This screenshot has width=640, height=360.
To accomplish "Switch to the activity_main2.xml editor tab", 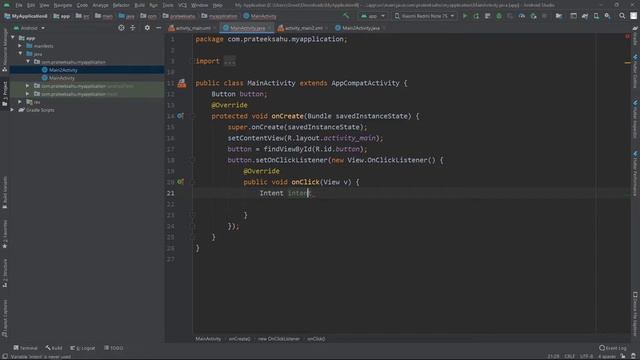I will click(x=302, y=28).
